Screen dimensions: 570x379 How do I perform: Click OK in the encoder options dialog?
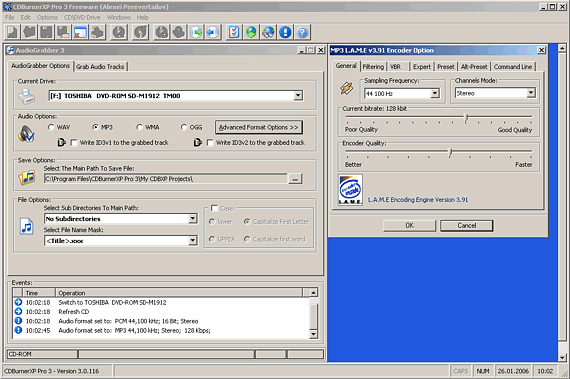409,226
